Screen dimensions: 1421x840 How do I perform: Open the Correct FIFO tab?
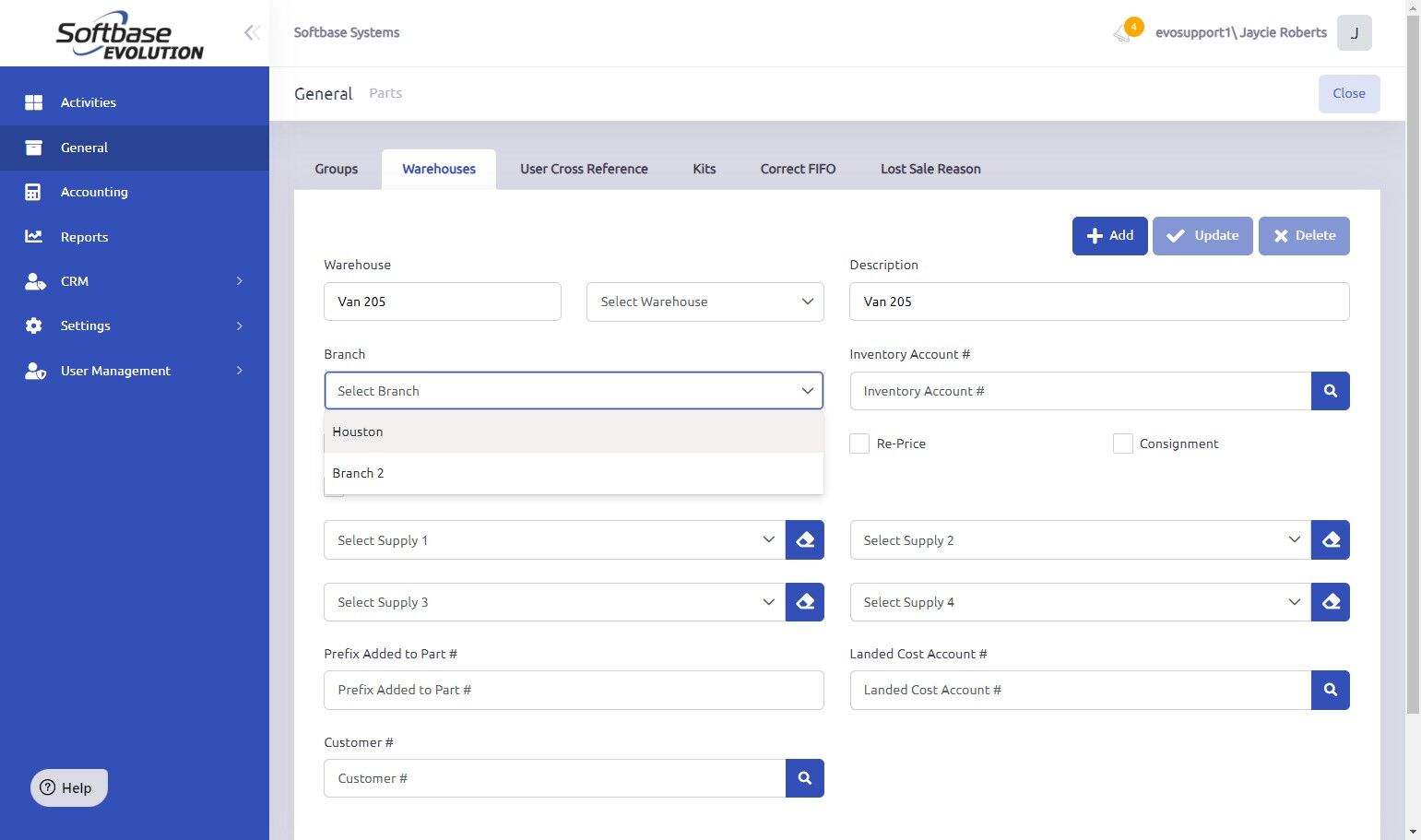click(x=798, y=169)
